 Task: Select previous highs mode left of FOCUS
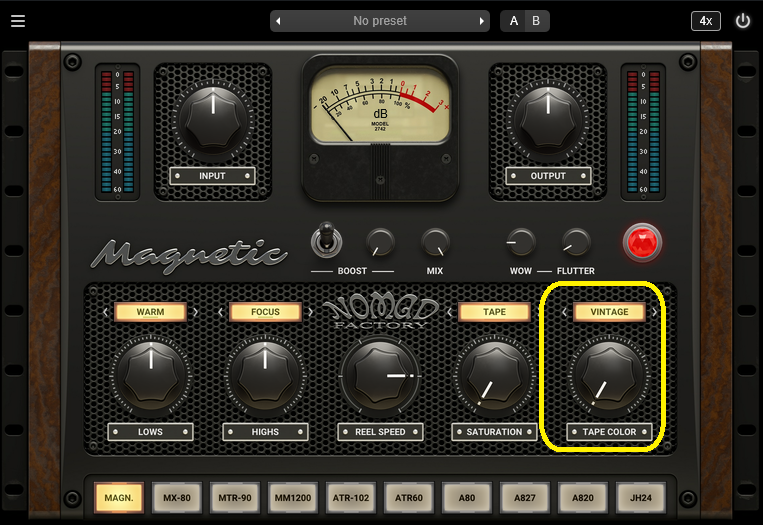coord(220,312)
